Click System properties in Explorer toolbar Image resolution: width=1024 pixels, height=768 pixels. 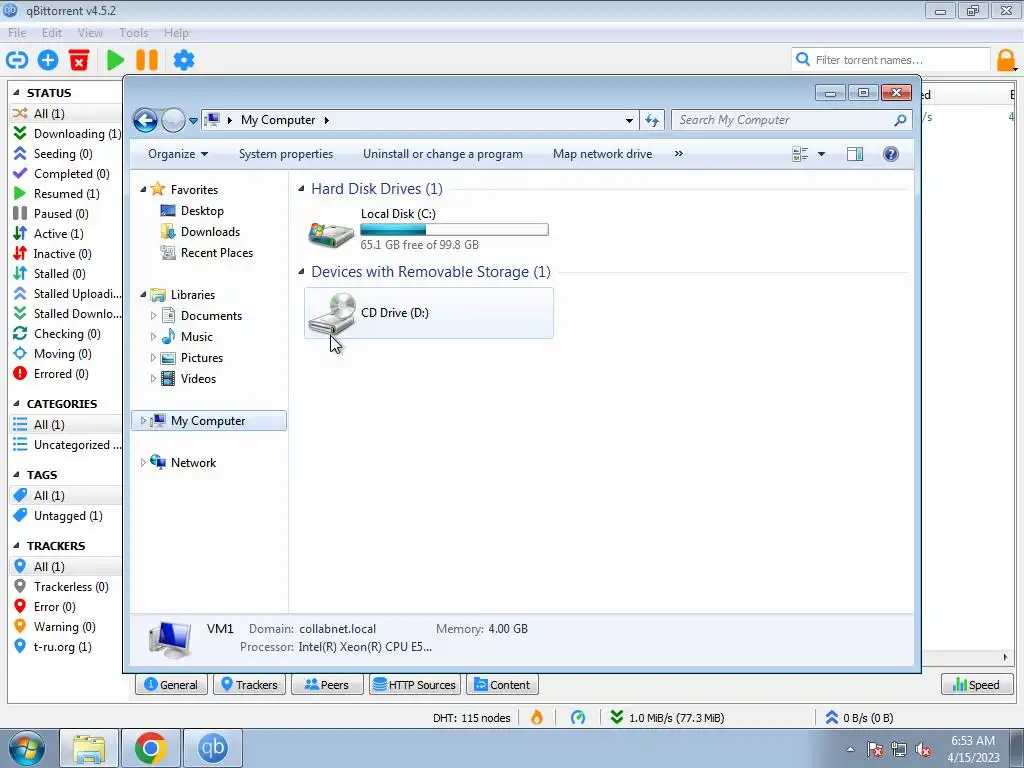[x=285, y=154]
